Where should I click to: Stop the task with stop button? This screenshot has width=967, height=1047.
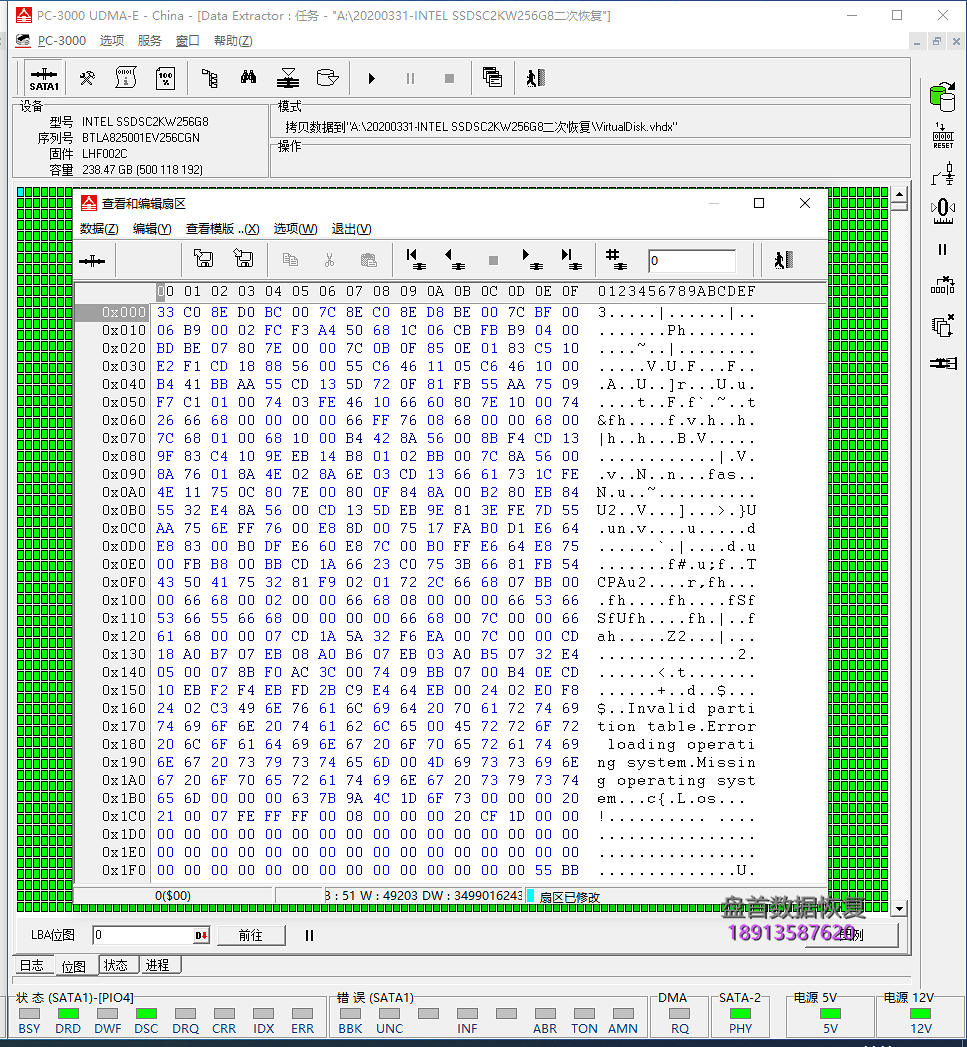click(449, 79)
